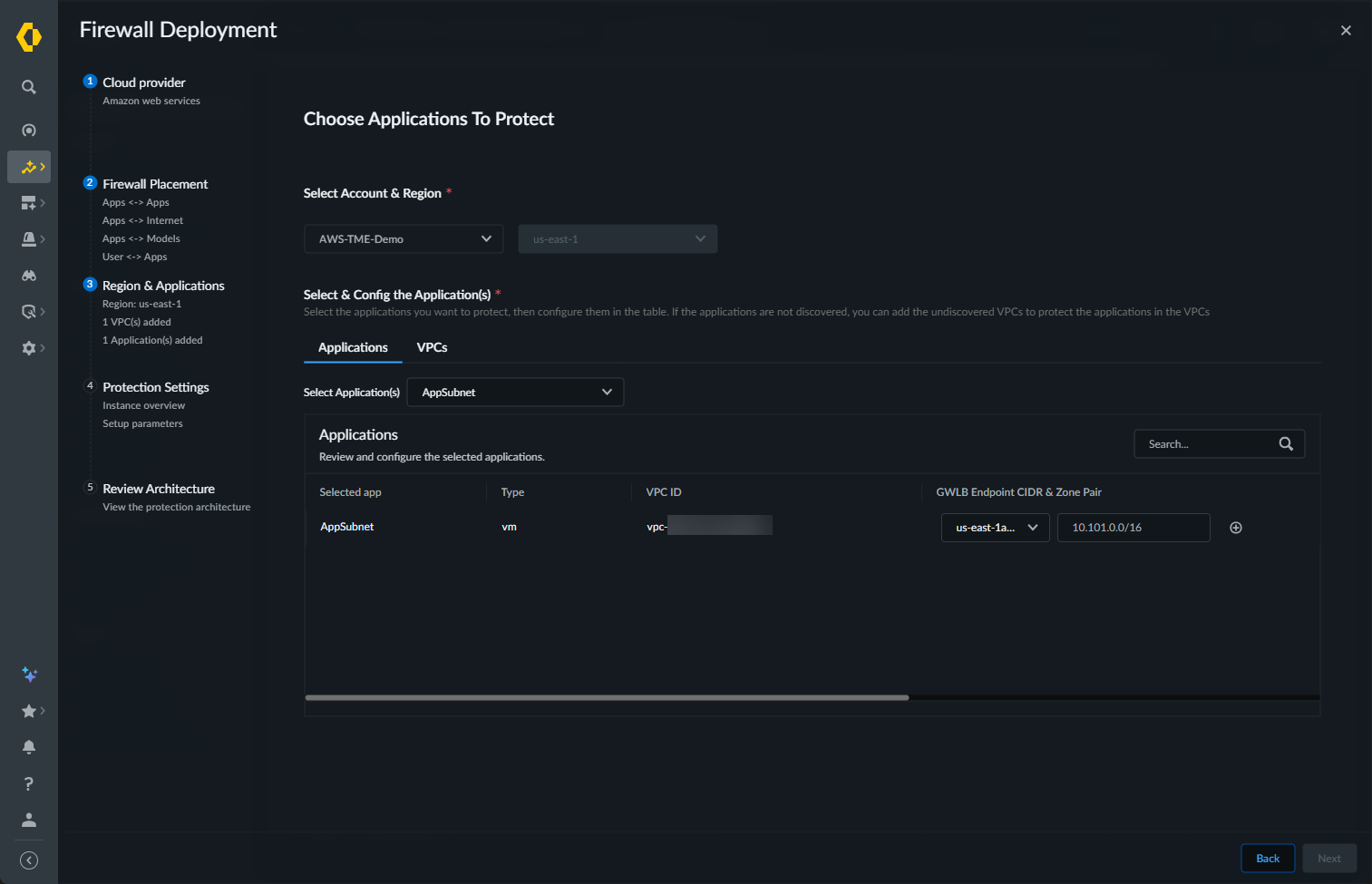
Task: Open the favorites star icon
Action: point(29,711)
